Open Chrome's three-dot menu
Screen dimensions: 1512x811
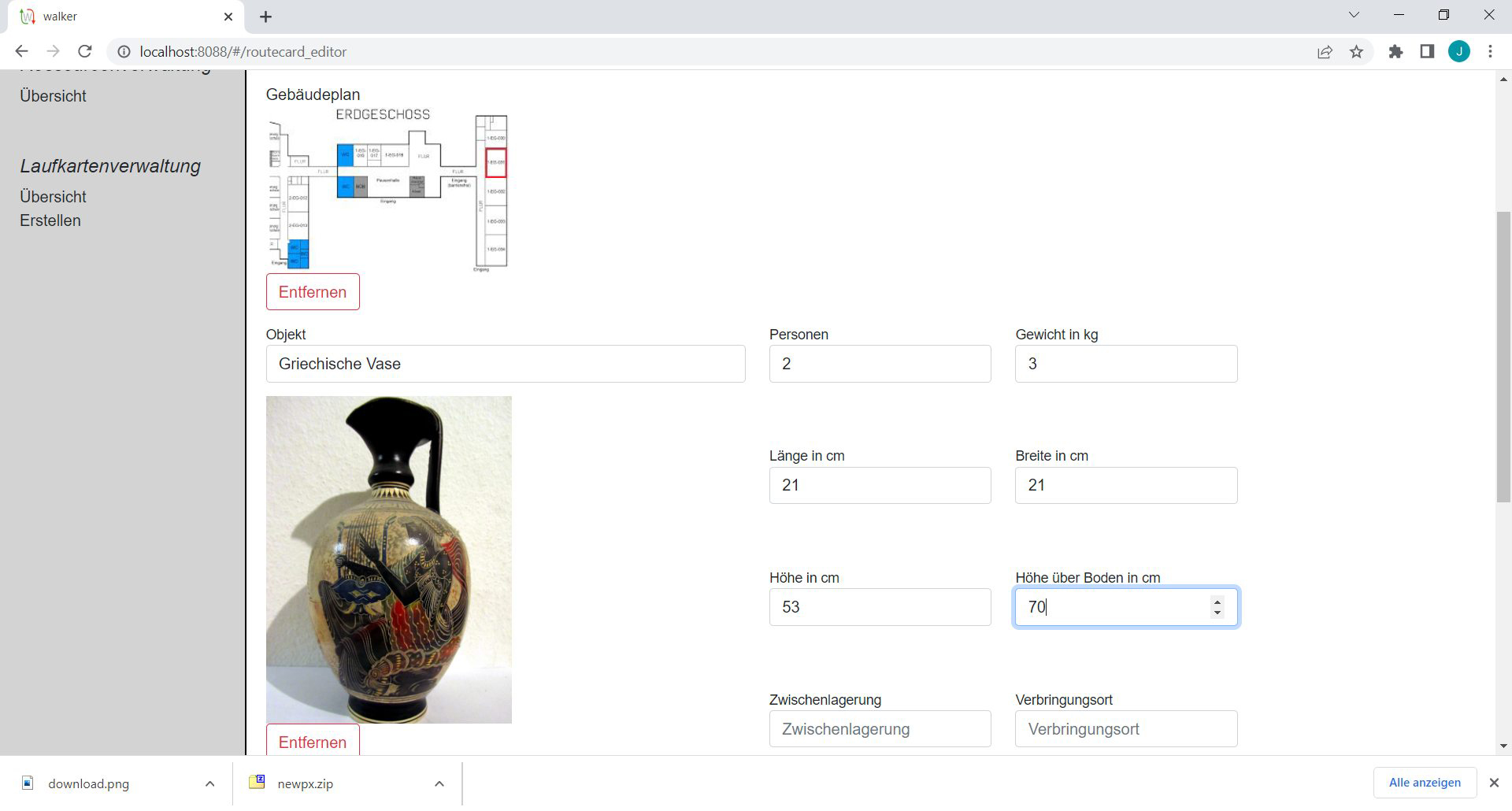tap(1490, 52)
